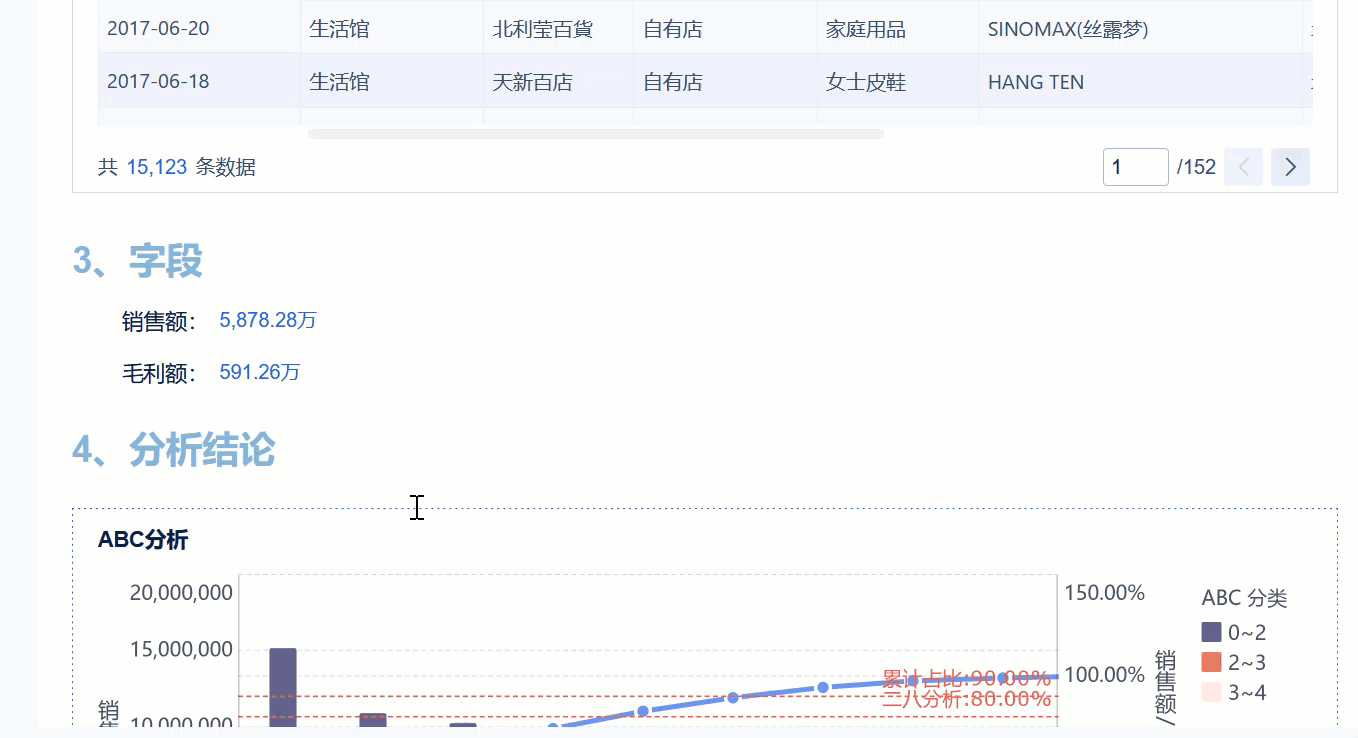
Task: Select the 0~2 legend color swatch
Action: pyautogui.click(x=1211, y=632)
